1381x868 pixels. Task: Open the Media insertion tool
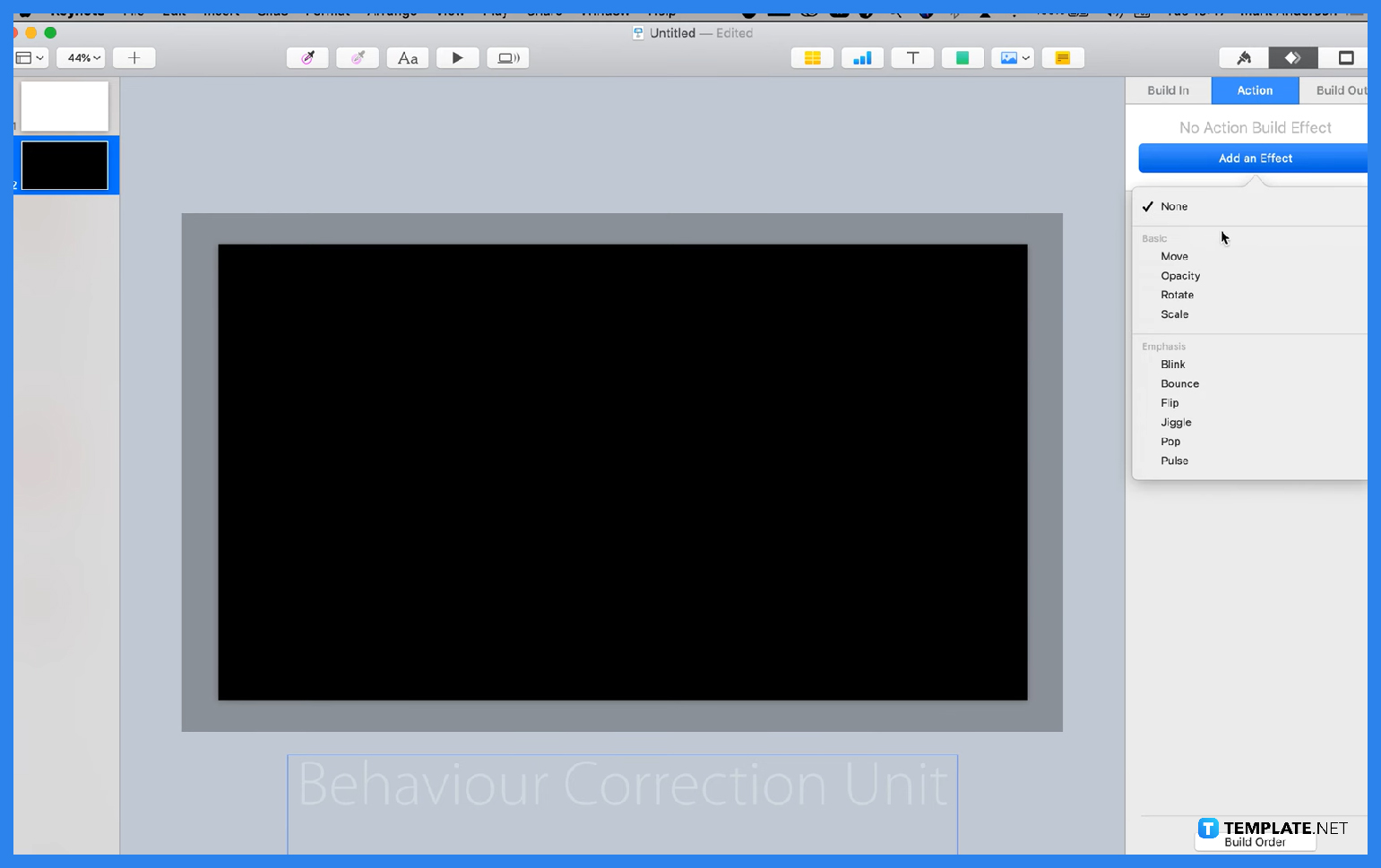(1009, 57)
